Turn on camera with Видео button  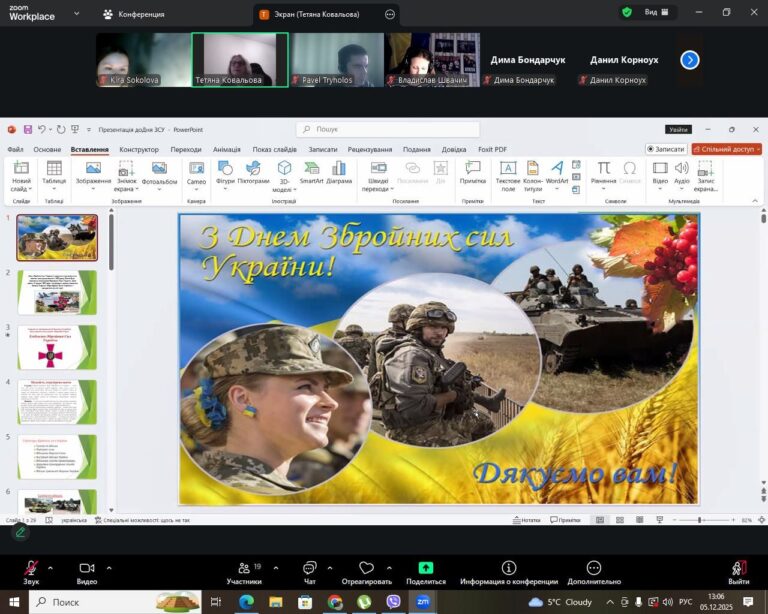(x=87, y=572)
